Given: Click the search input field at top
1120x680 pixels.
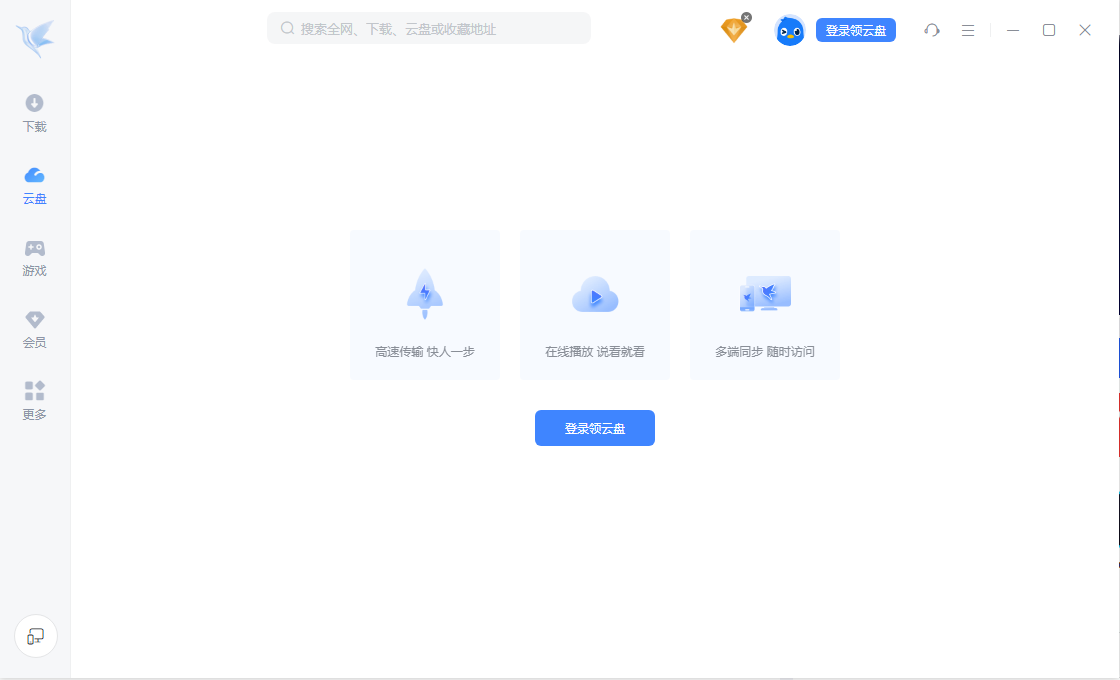Looking at the screenshot, I should tap(428, 28).
